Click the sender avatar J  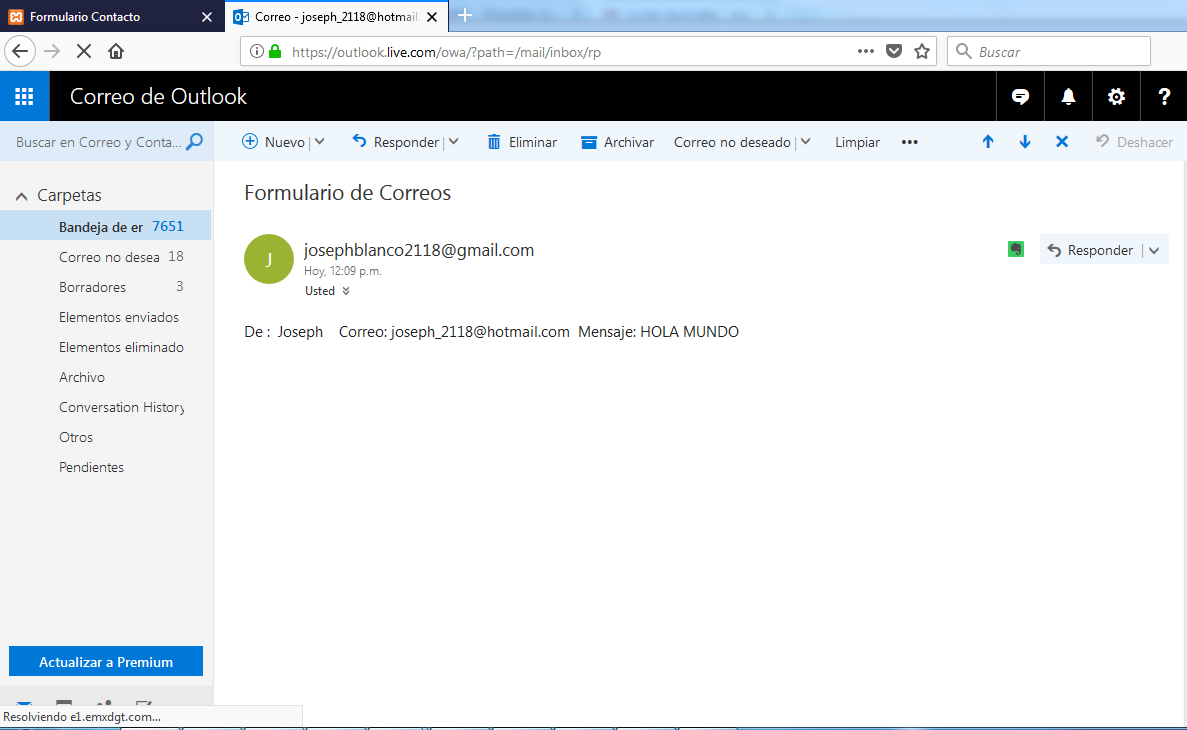(269, 259)
